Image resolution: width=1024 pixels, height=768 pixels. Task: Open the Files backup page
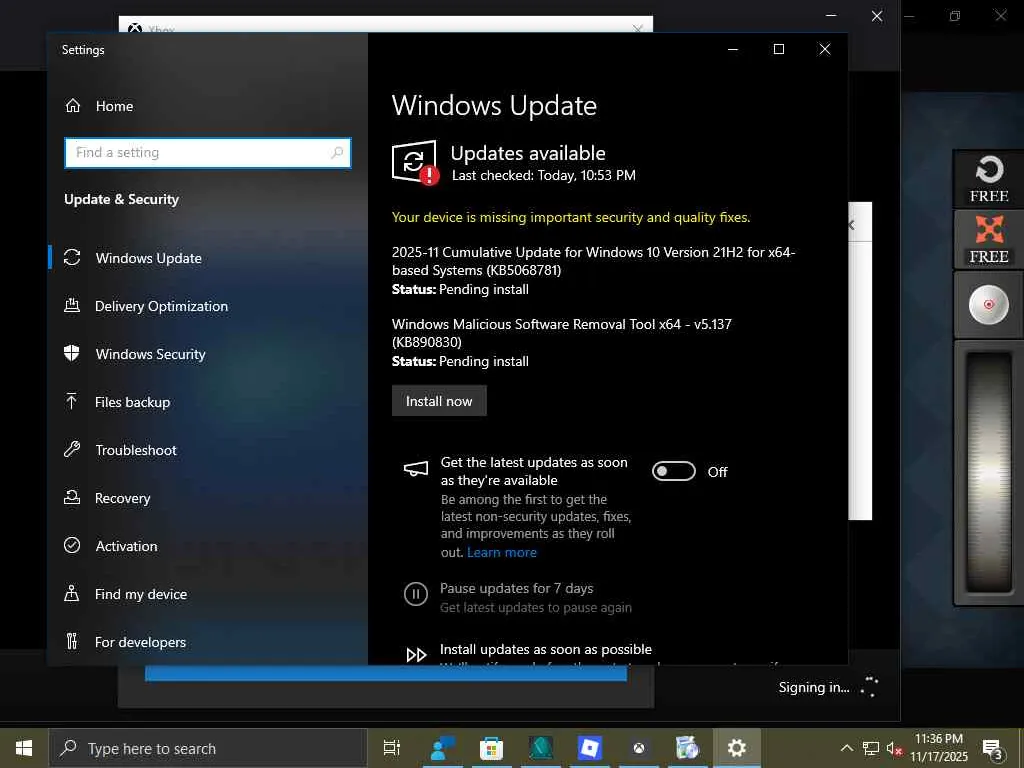pos(132,402)
